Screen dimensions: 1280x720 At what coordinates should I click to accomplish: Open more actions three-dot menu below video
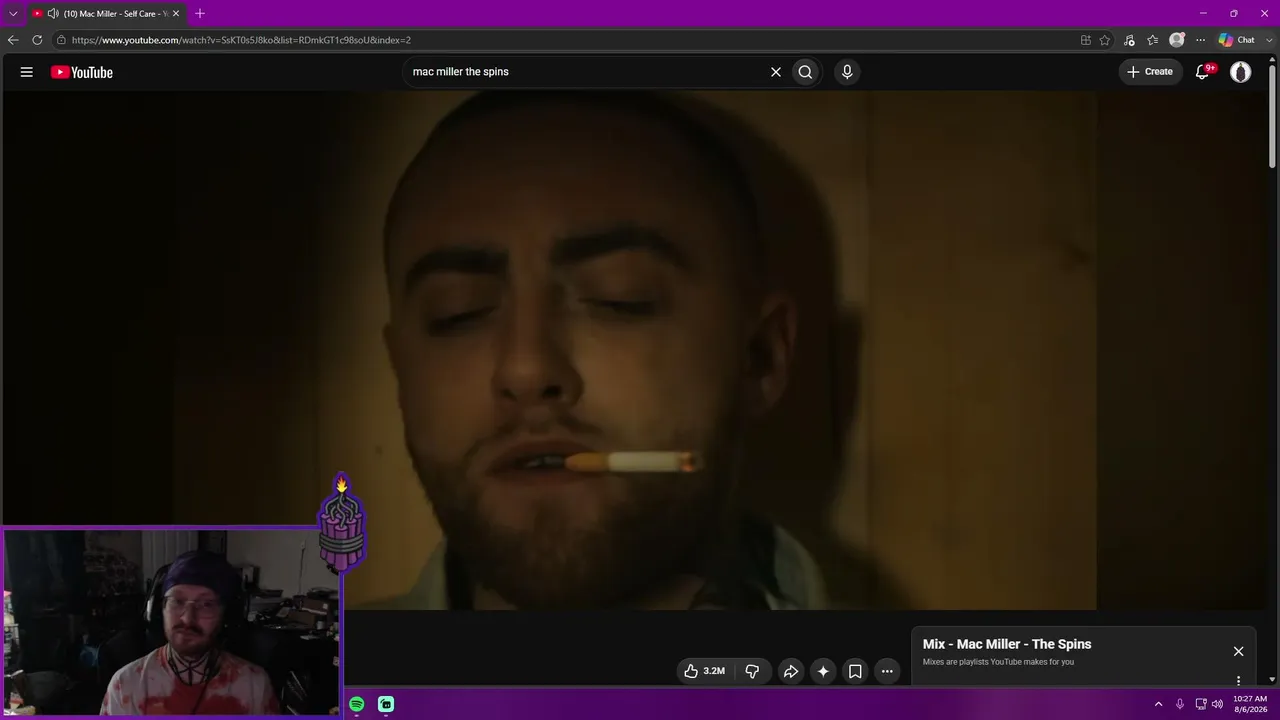click(887, 671)
